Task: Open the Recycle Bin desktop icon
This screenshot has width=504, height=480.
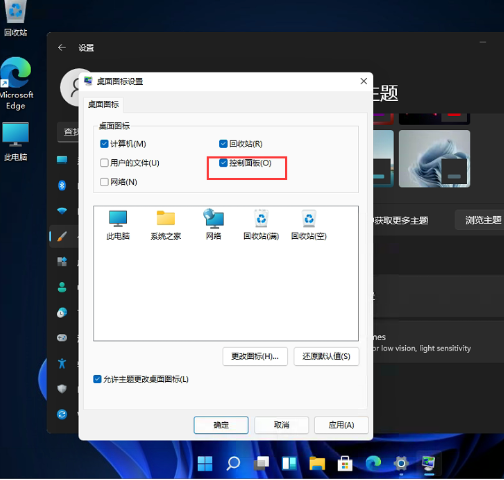Action: (x=15, y=17)
